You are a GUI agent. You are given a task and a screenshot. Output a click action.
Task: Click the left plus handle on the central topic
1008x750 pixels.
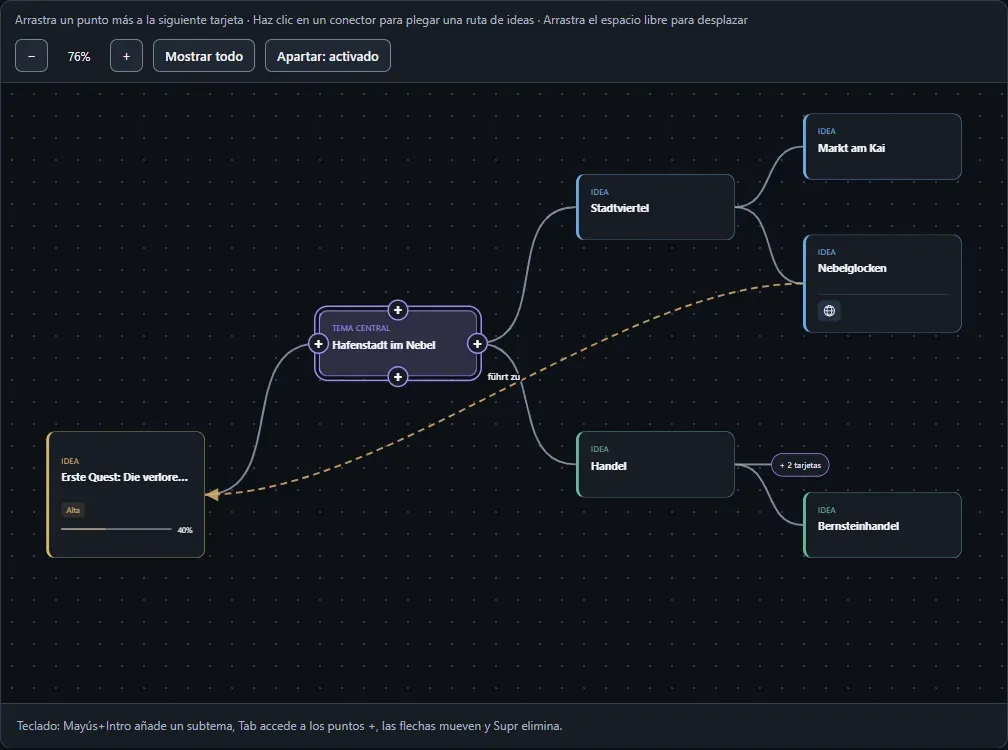tap(318, 344)
